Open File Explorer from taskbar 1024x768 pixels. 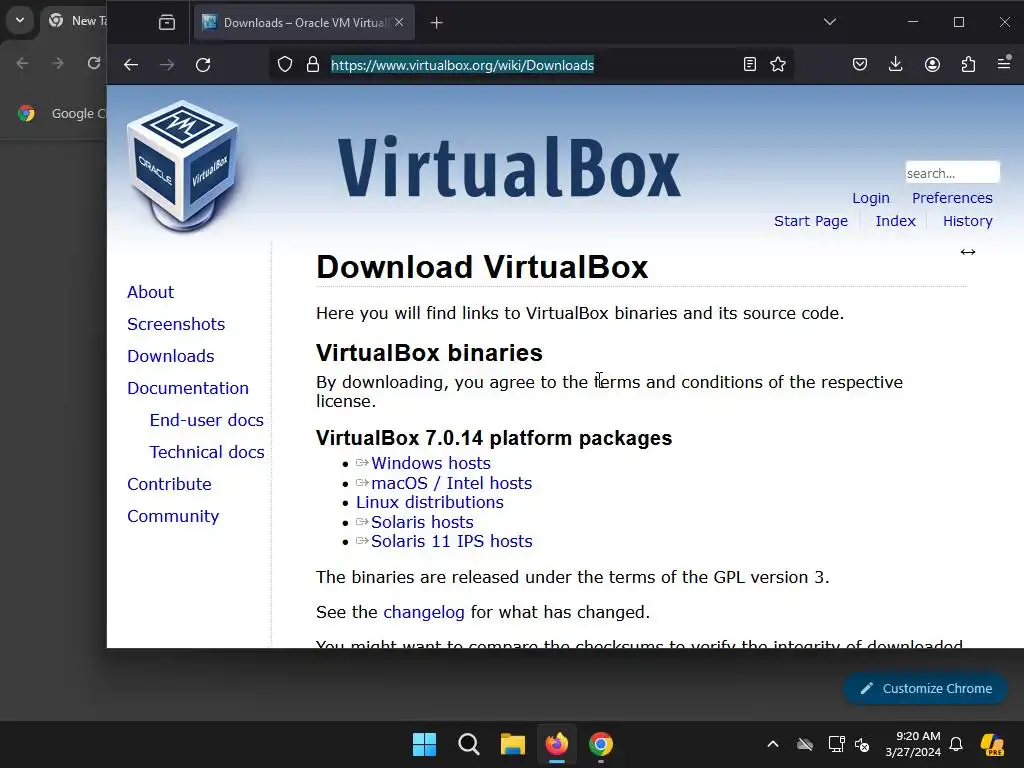(513, 744)
